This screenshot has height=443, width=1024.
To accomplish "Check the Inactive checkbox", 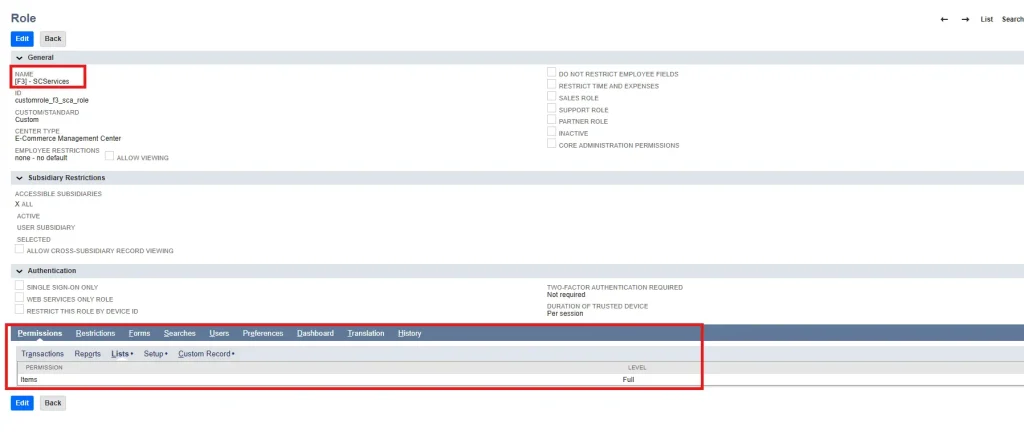I will click(x=552, y=132).
